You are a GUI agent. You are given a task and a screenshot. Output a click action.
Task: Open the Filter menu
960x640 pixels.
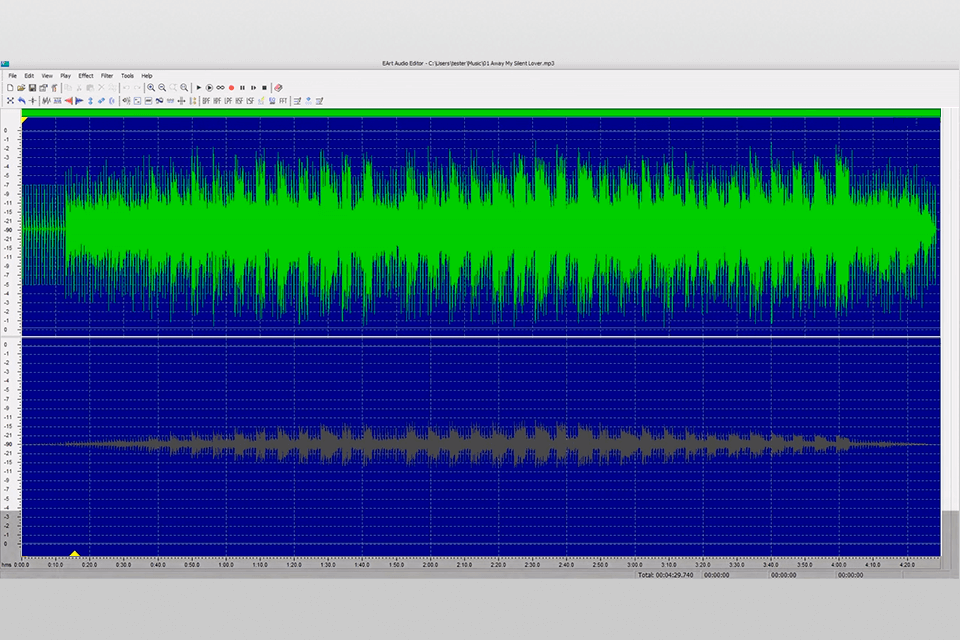pyautogui.click(x=107, y=76)
